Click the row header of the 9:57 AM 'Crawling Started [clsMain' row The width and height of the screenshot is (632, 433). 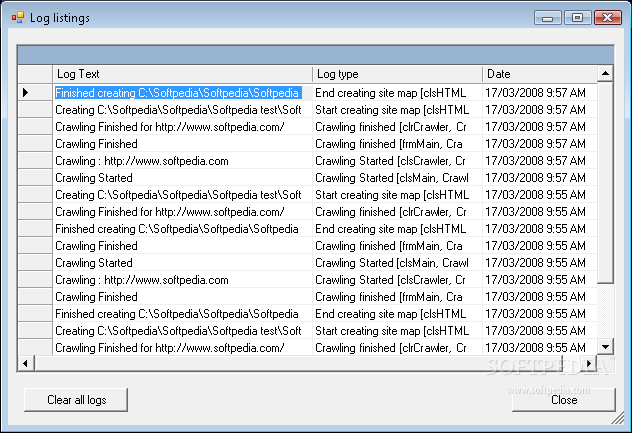35,177
